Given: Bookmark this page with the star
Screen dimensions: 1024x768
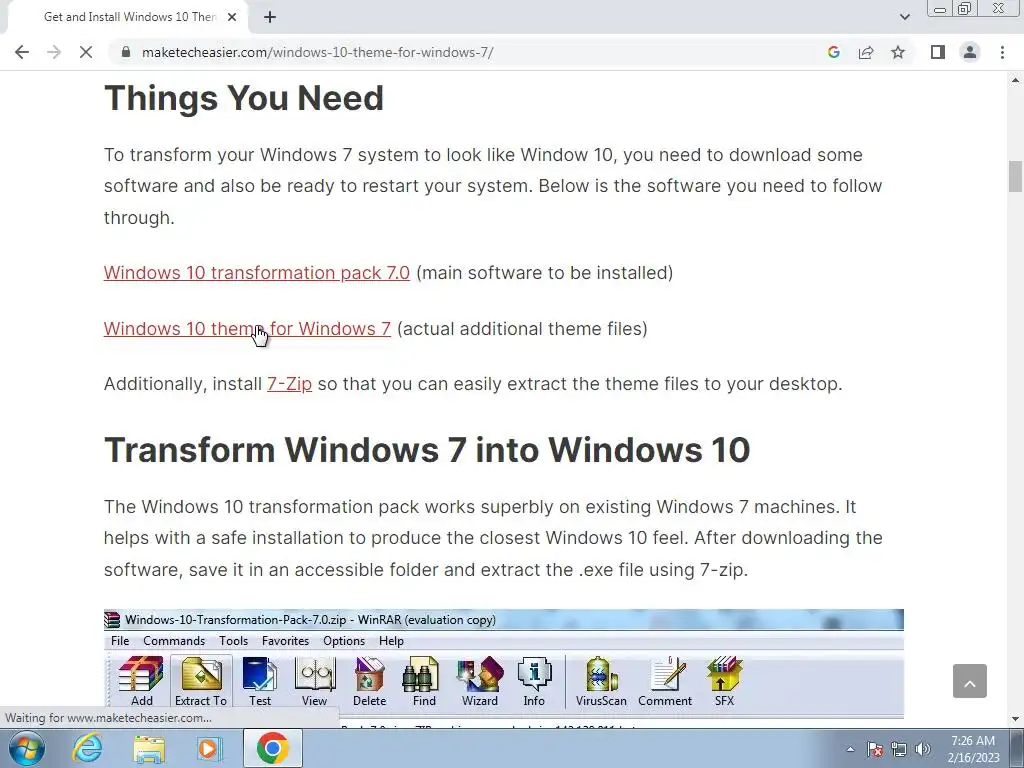Looking at the screenshot, I should (898, 52).
